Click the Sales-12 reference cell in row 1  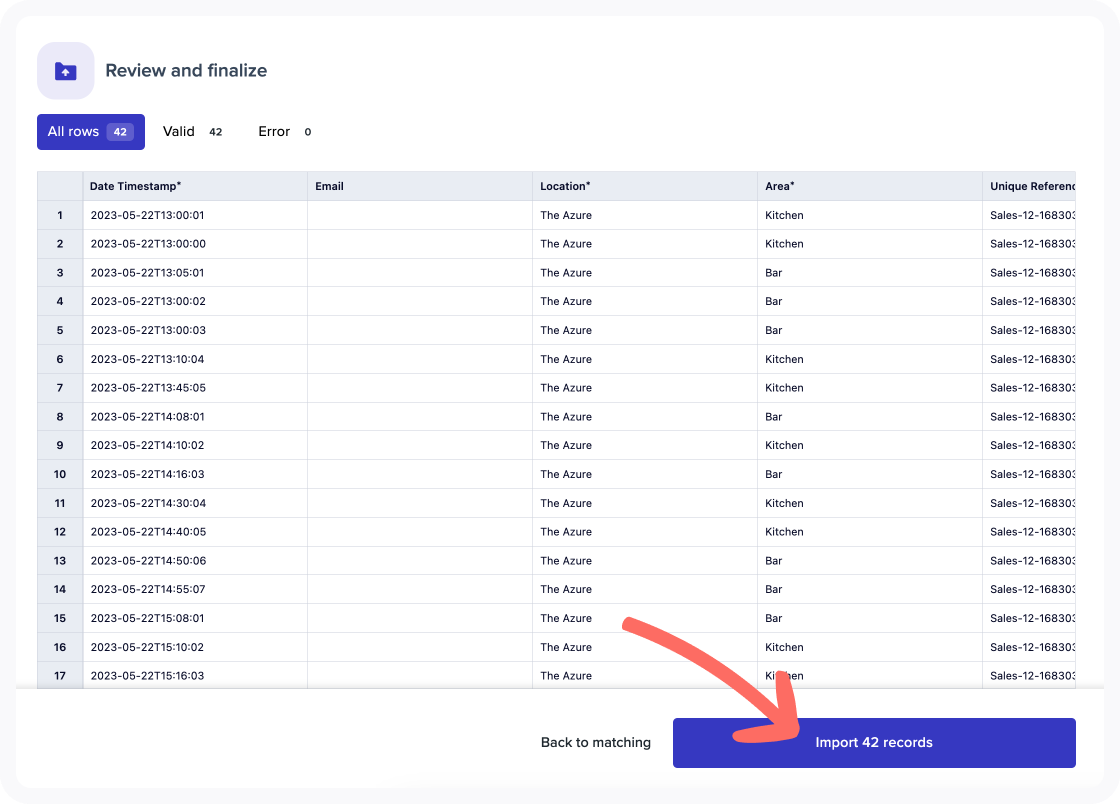(x=1031, y=215)
